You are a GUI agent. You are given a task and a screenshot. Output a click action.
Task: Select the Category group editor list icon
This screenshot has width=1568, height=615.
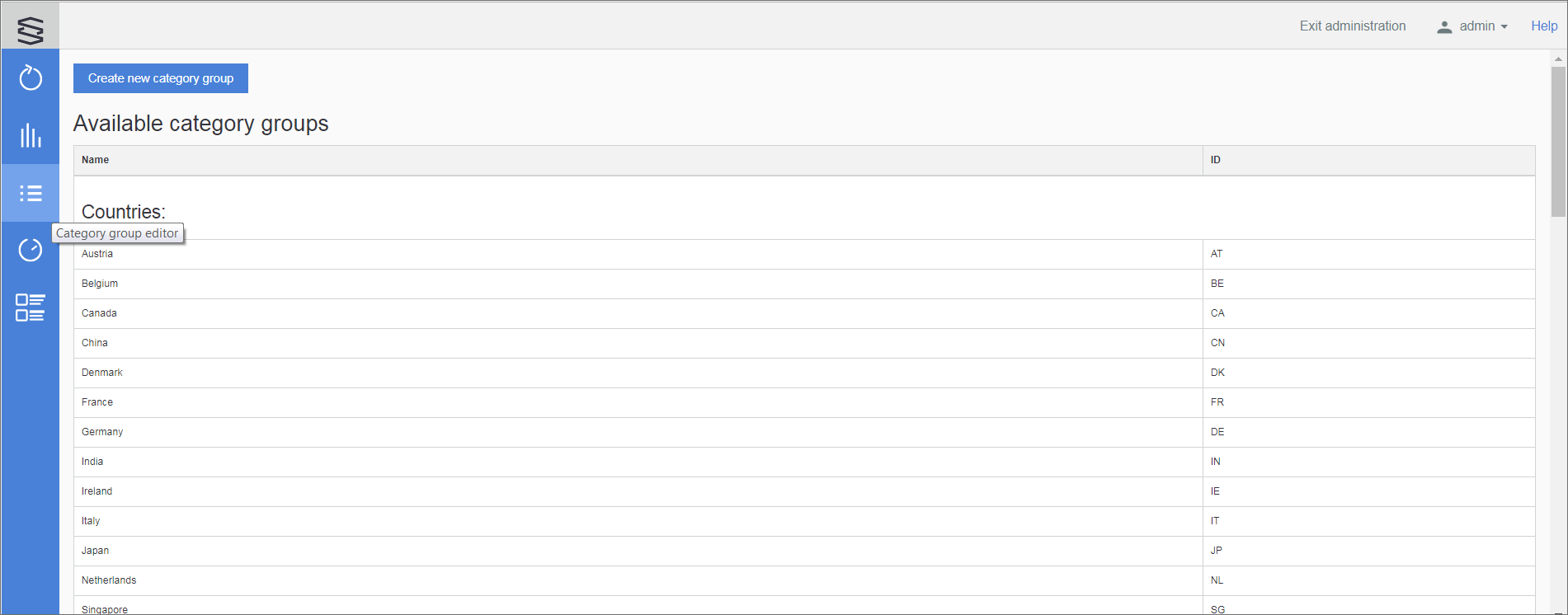(x=31, y=194)
